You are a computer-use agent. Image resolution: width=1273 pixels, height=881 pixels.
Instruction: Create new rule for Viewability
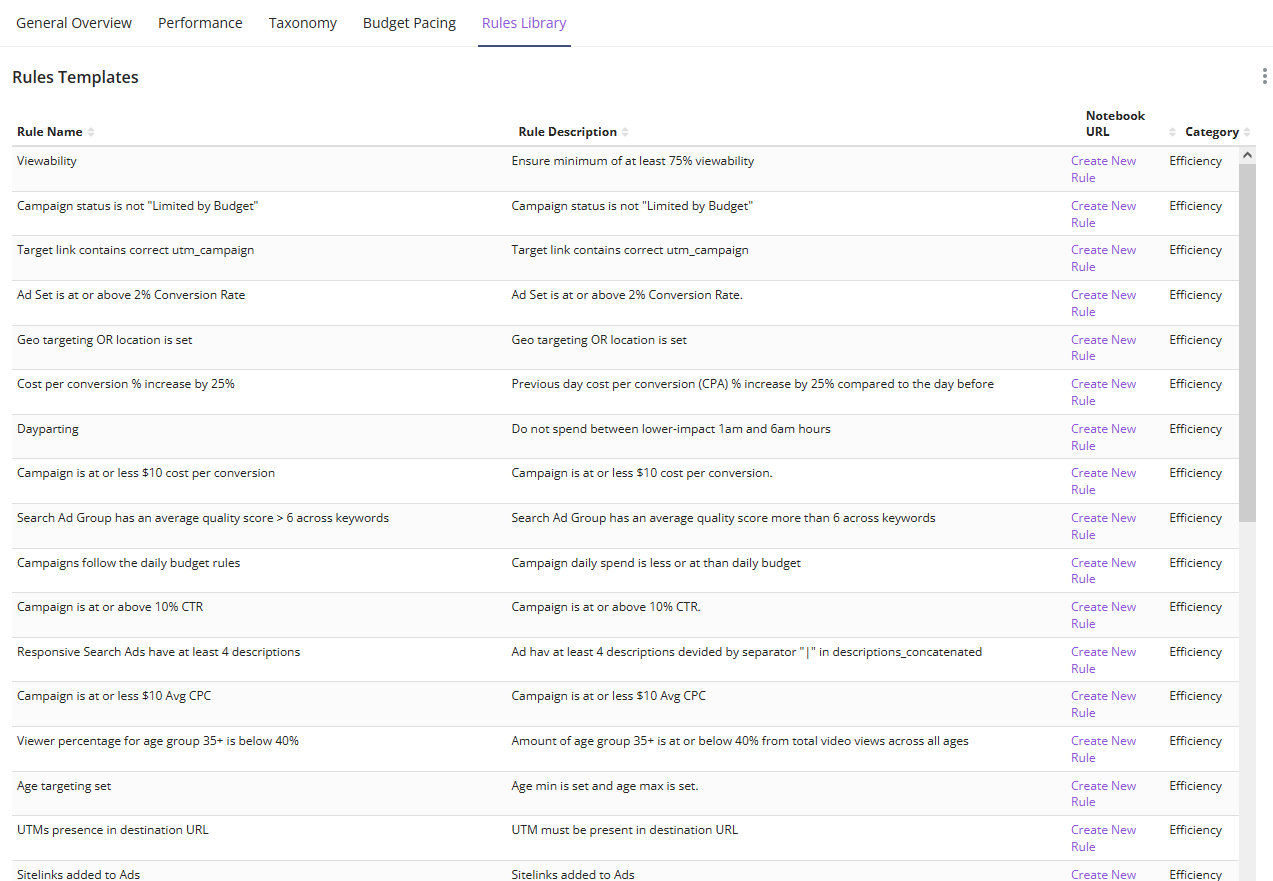[1103, 169]
